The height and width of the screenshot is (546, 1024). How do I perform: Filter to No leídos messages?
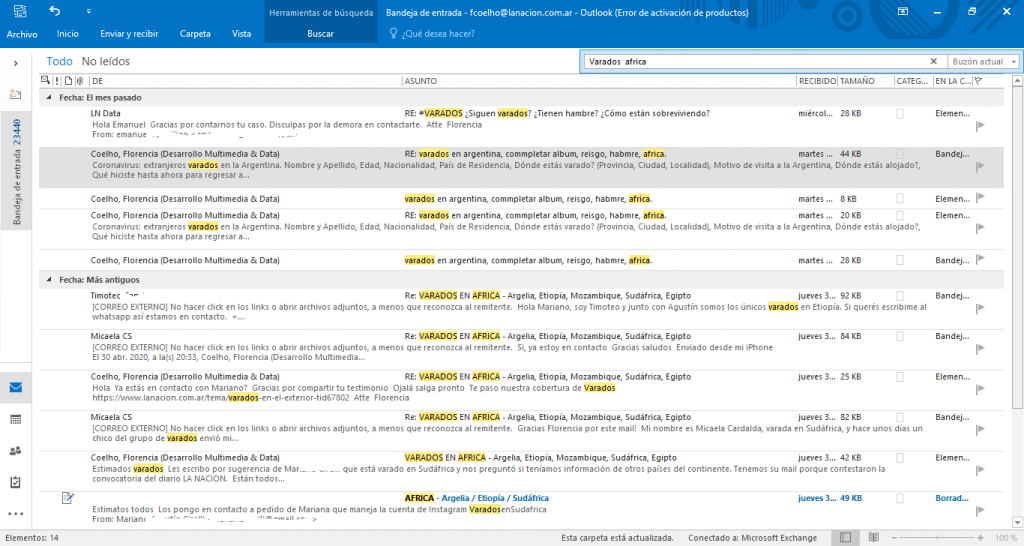pyautogui.click(x=105, y=61)
